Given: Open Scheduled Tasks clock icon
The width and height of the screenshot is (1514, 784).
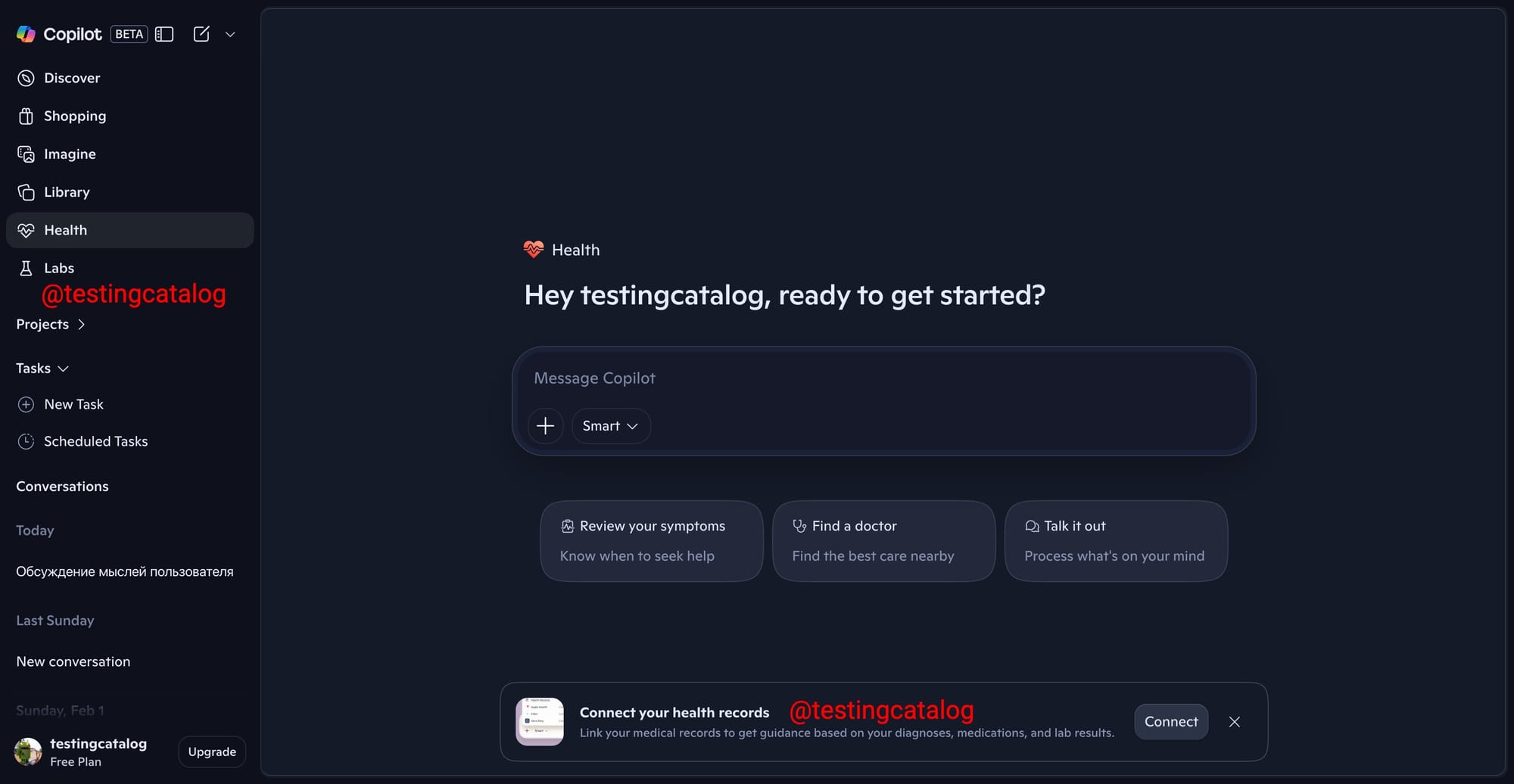Looking at the screenshot, I should (26, 441).
